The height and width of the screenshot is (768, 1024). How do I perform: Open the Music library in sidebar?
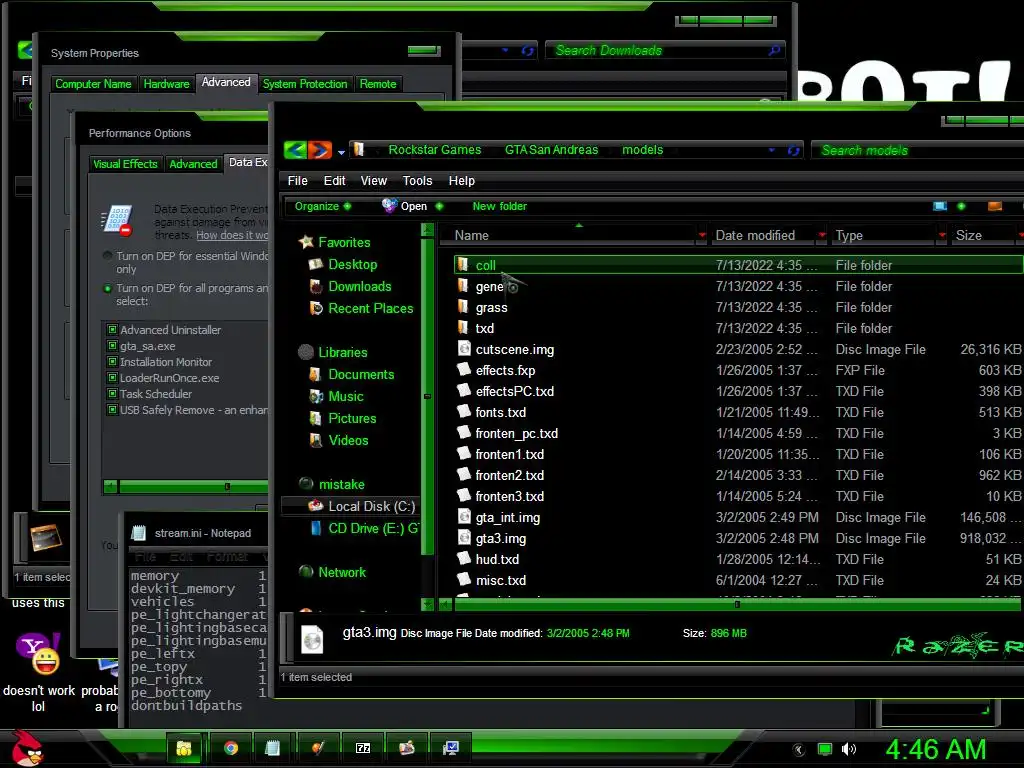345,397
